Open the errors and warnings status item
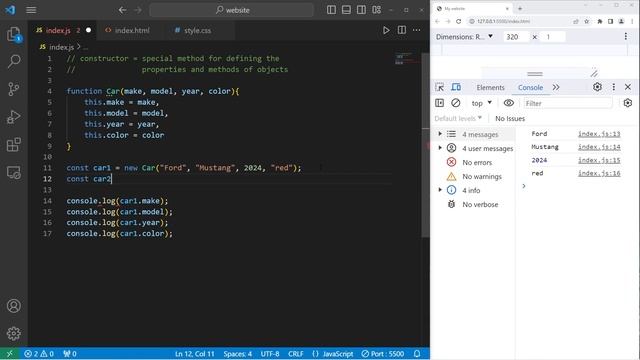 pyautogui.click(x=39, y=353)
